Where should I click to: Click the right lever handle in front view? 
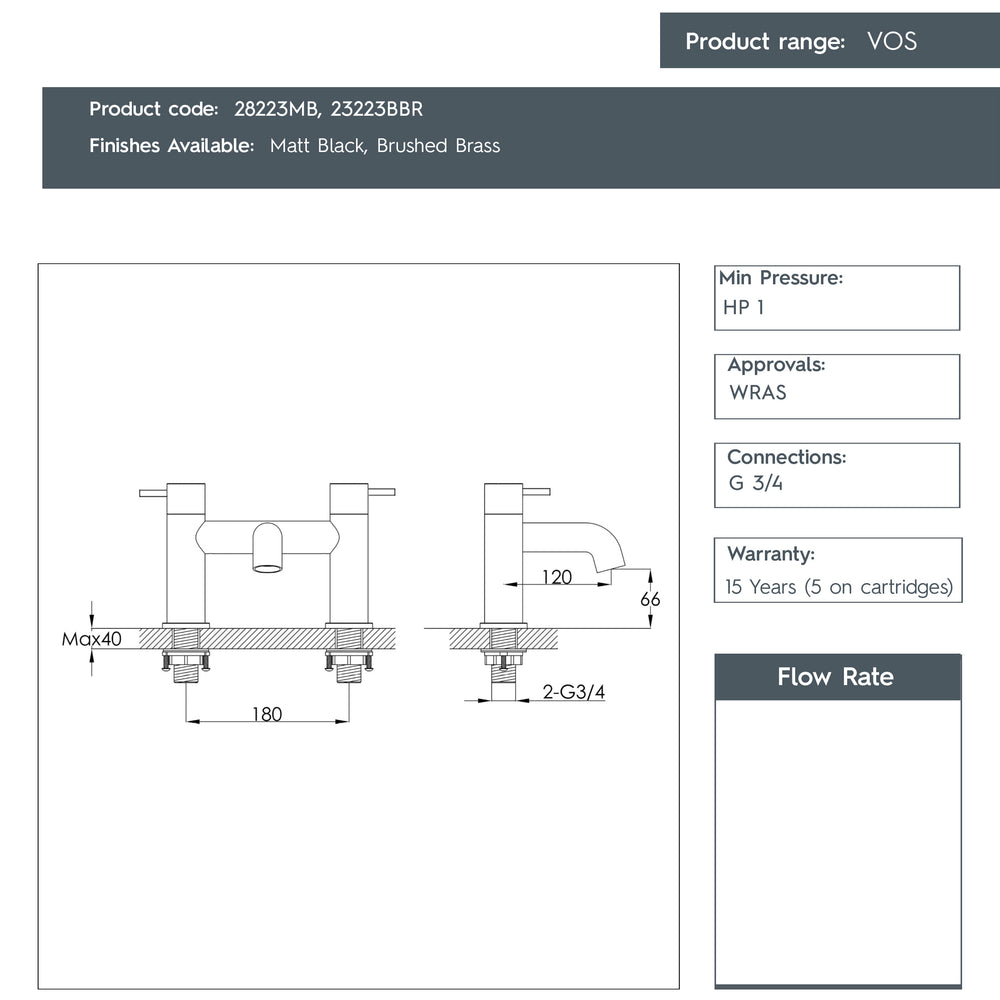click(x=382, y=492)
